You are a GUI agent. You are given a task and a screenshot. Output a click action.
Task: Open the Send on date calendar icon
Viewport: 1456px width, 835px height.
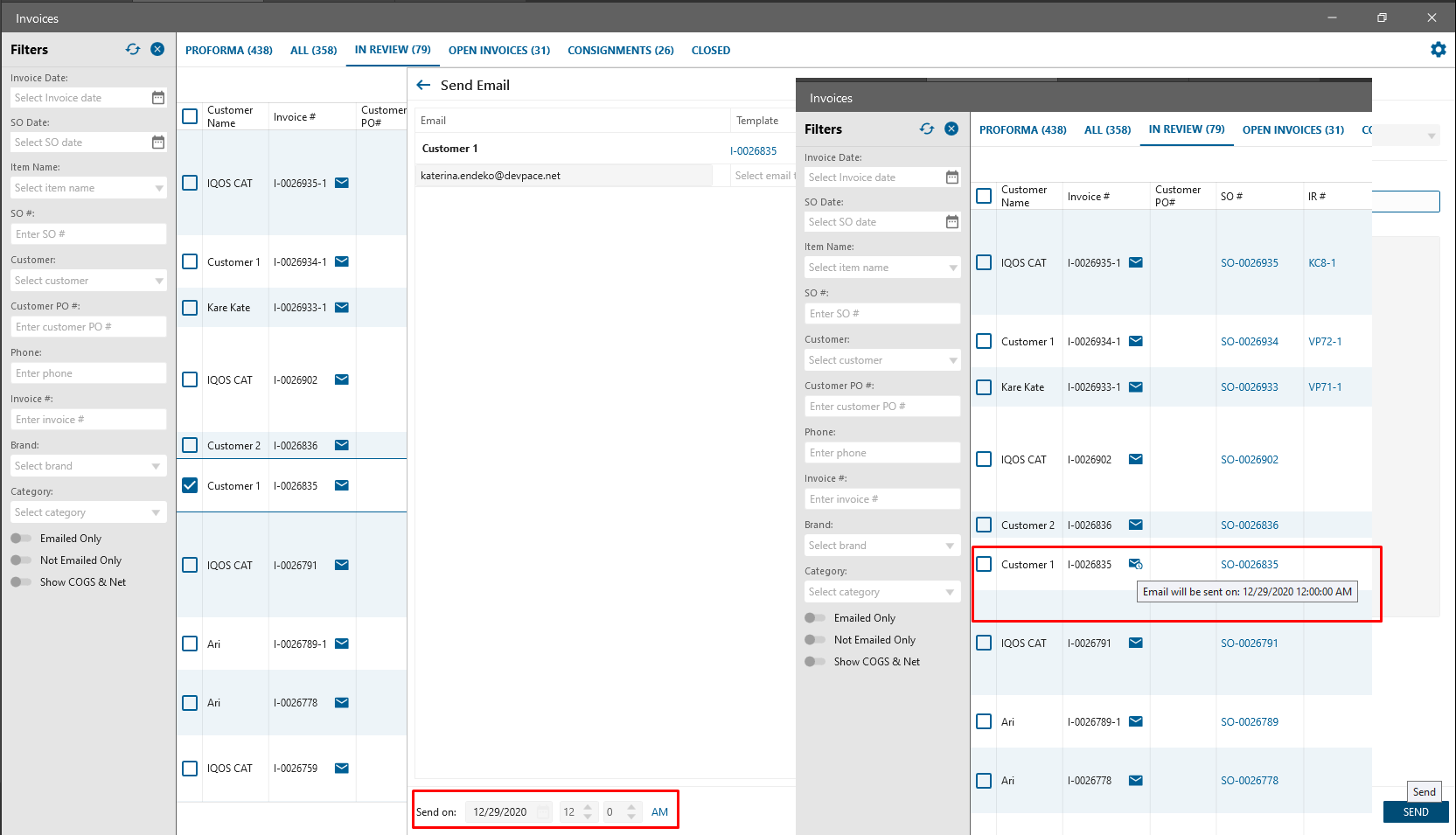click(x=543, y=811)
